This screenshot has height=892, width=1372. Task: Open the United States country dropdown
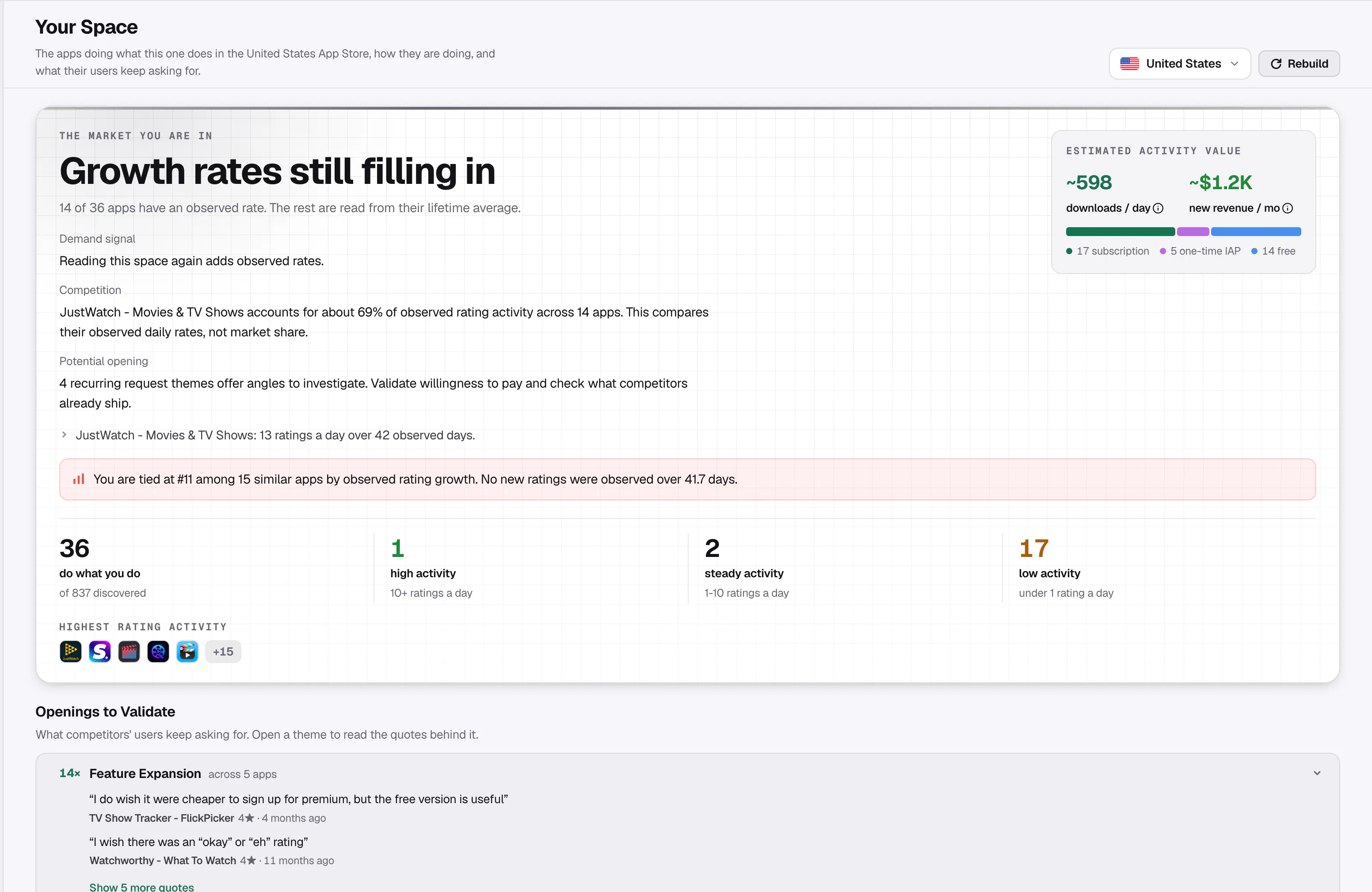click(1179, 63)
